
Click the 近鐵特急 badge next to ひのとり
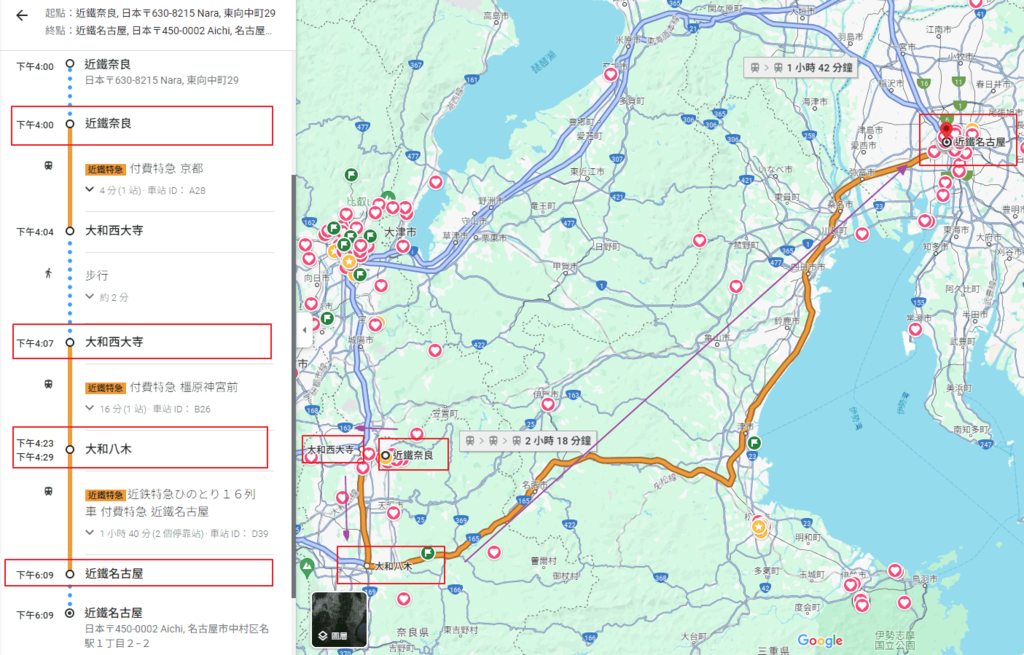(x=105, y=495)
